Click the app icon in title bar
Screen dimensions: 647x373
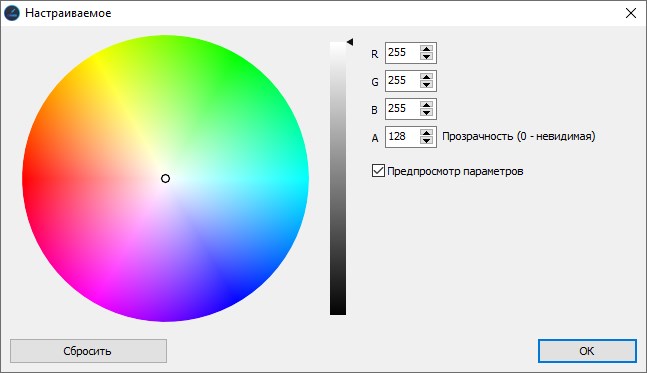coord(12,13)
